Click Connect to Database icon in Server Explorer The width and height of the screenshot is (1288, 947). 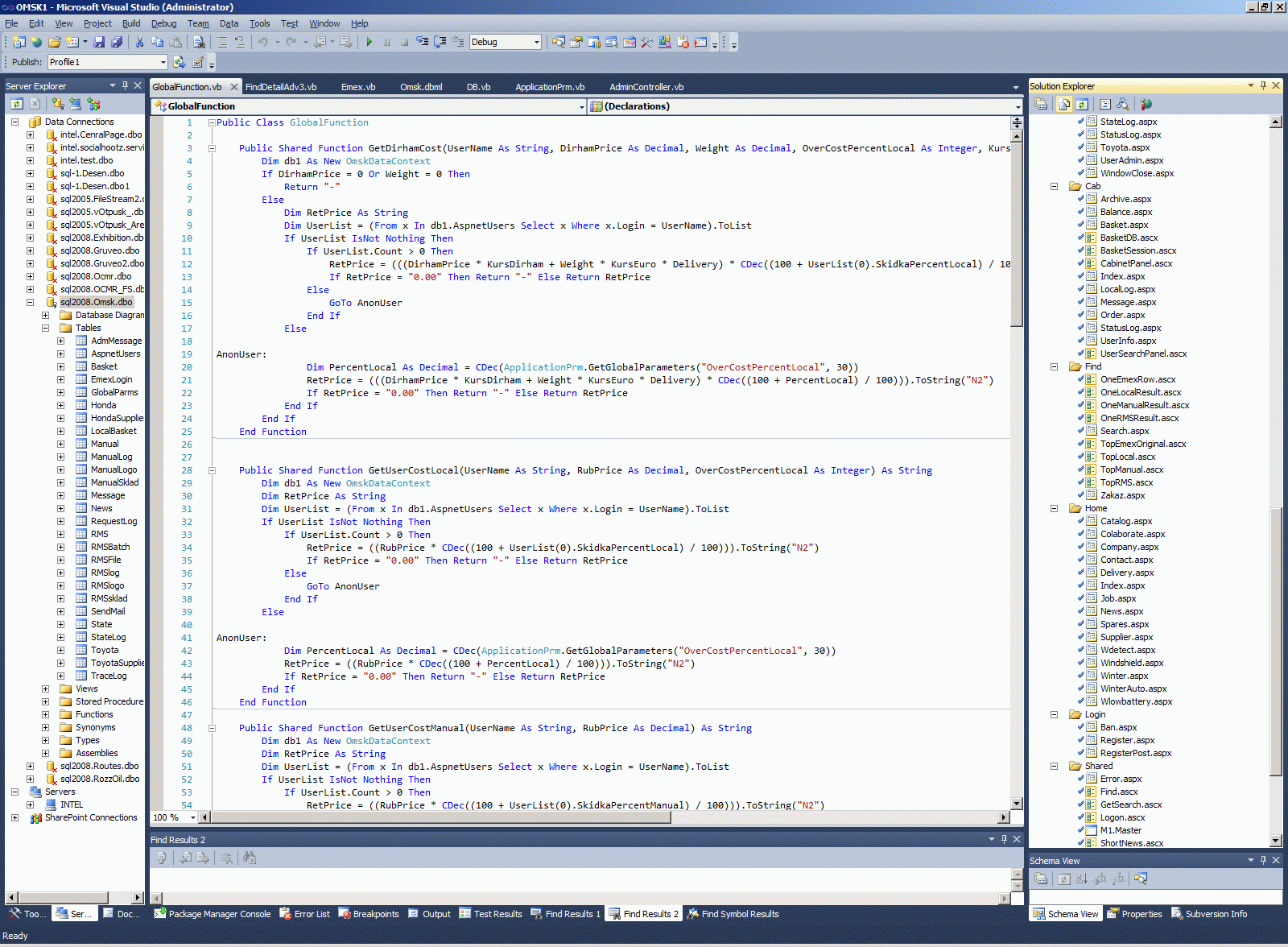coord(58,104)
